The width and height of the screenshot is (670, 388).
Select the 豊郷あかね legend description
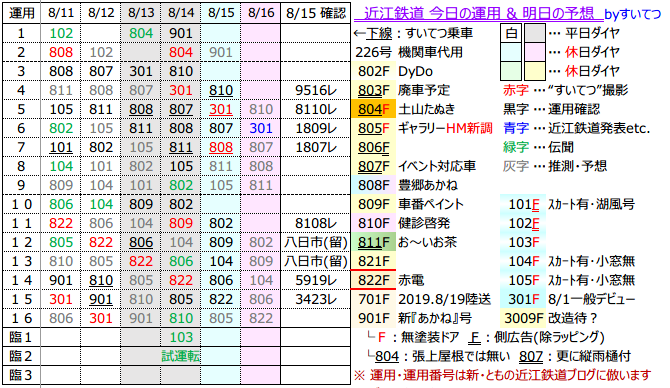(x=427, y=185)
